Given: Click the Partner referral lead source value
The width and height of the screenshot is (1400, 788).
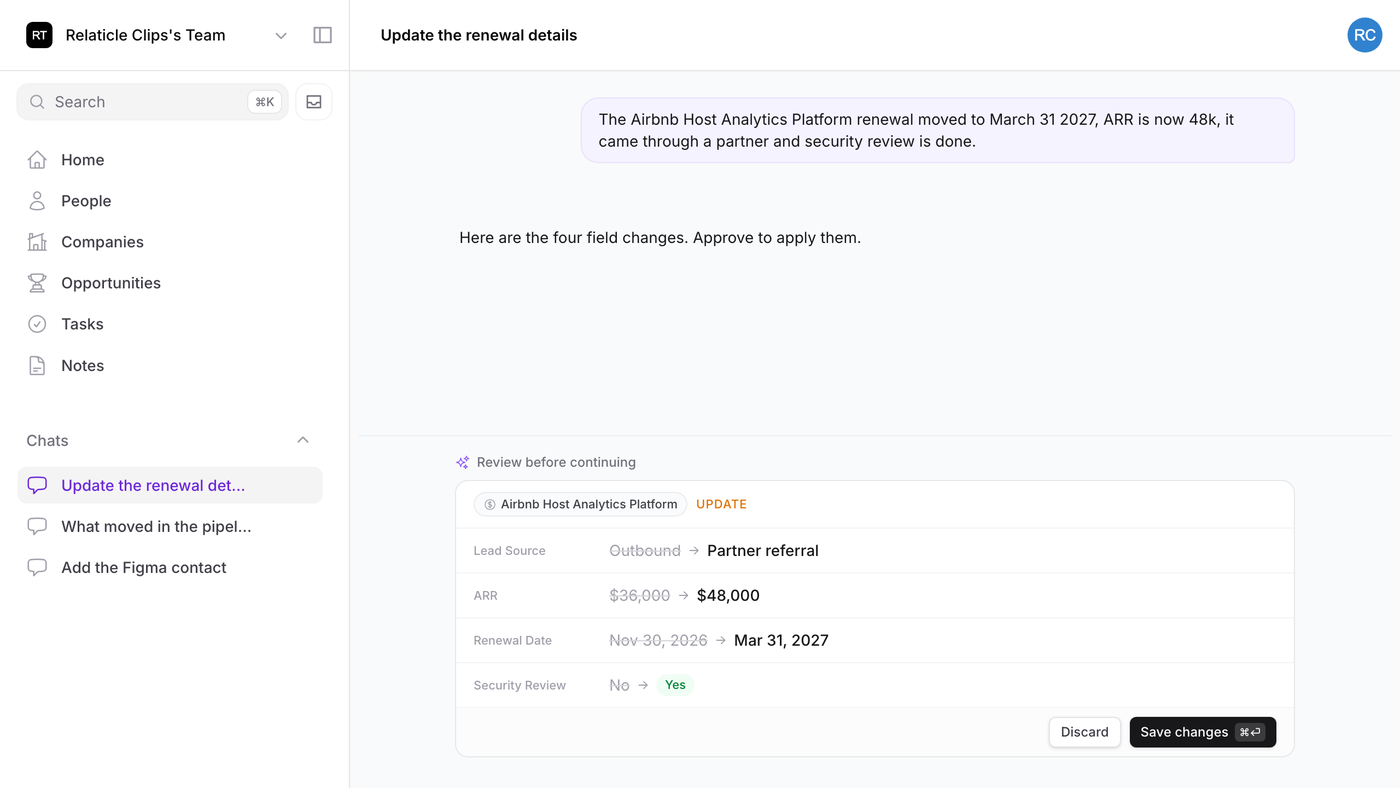Looking at the screenshot, I should pyautogui.click(x=763, y=550).
